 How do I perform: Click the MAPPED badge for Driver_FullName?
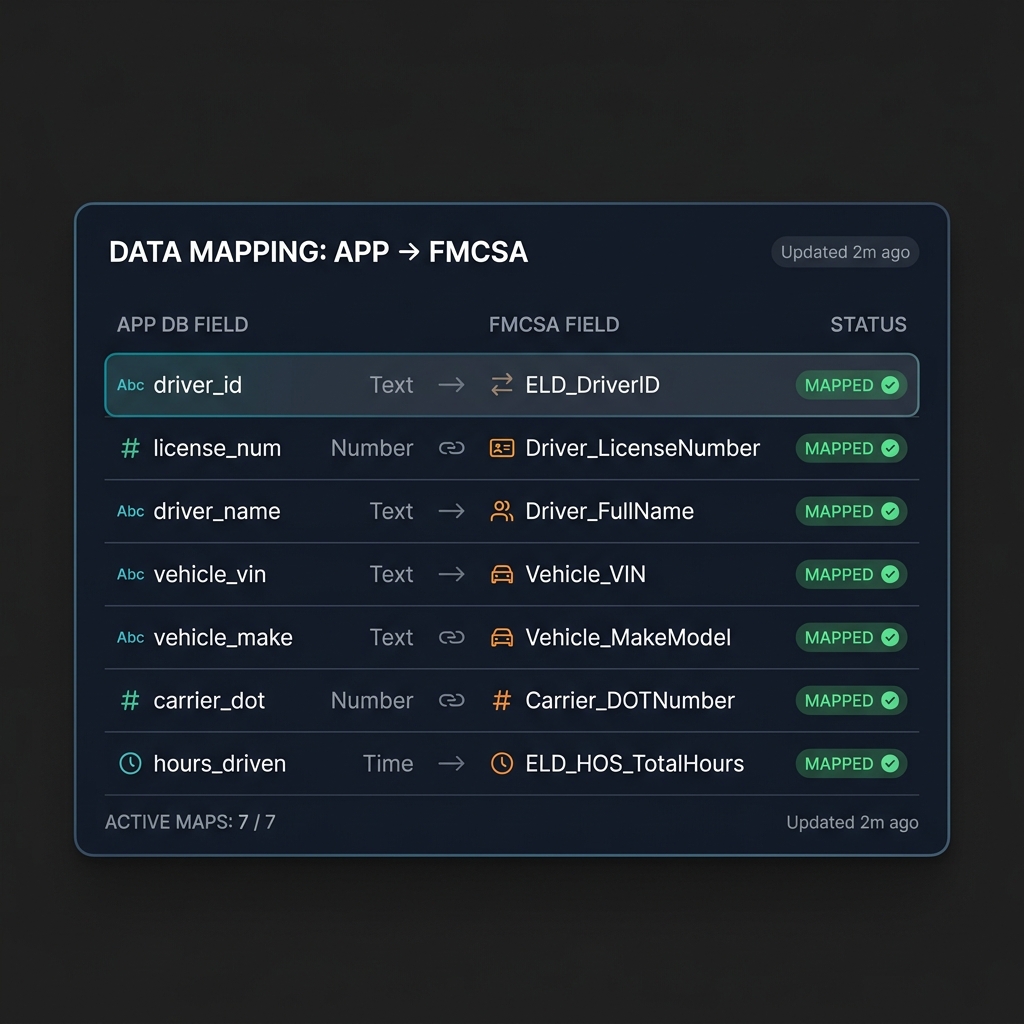coord(851,511)
